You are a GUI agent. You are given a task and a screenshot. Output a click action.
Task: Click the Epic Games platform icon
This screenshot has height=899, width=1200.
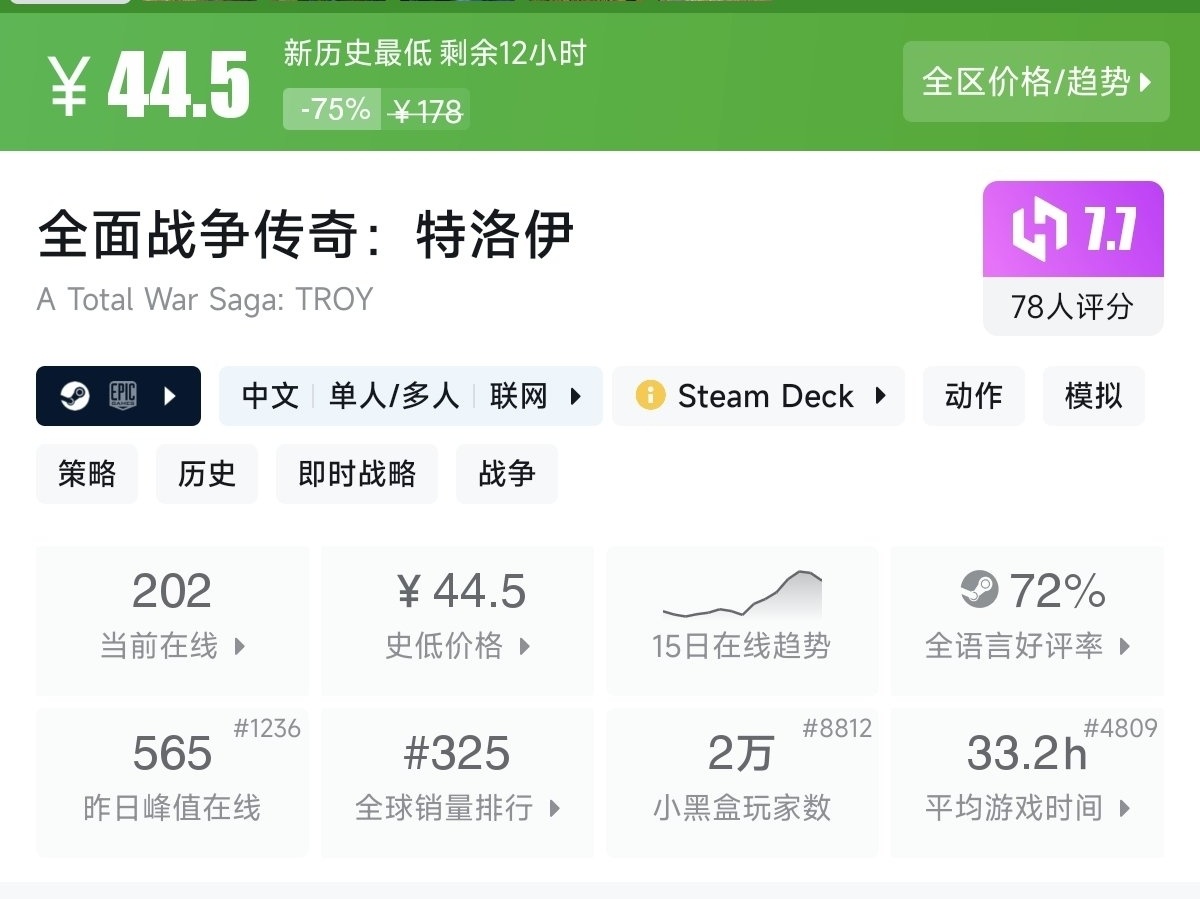(123, 396)
